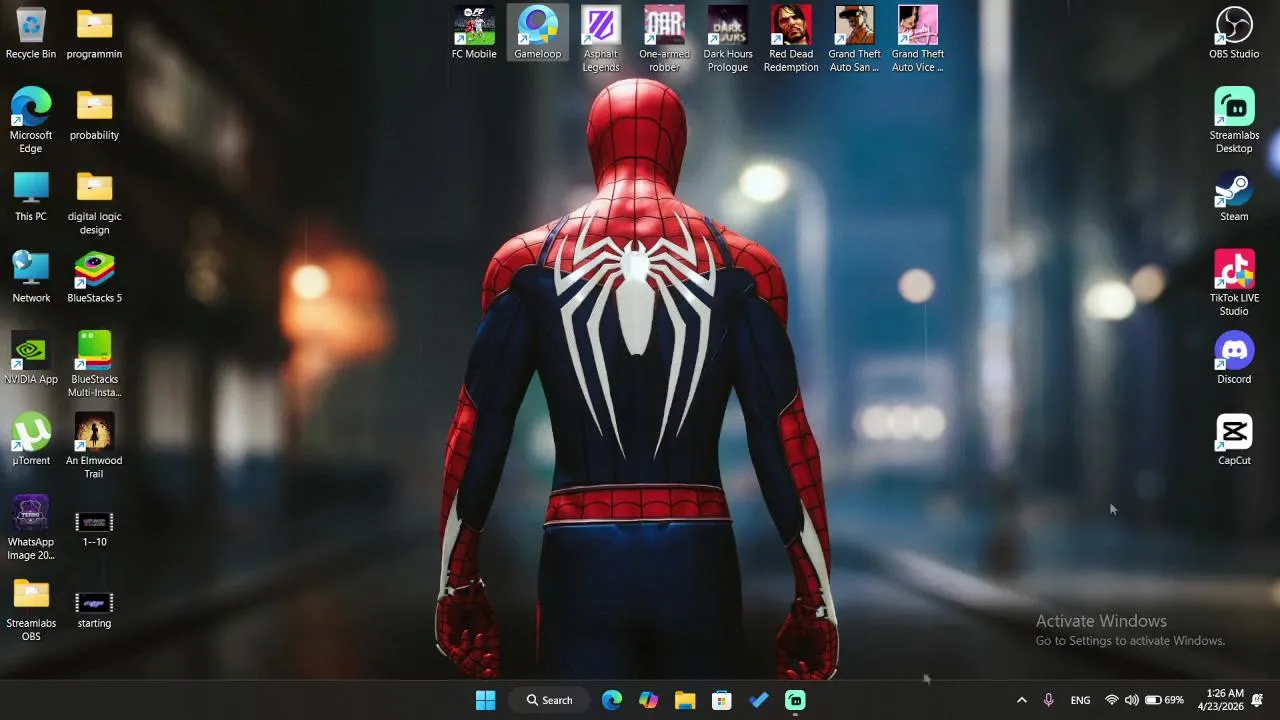Click the microphone tray icon

(1048, 700)
